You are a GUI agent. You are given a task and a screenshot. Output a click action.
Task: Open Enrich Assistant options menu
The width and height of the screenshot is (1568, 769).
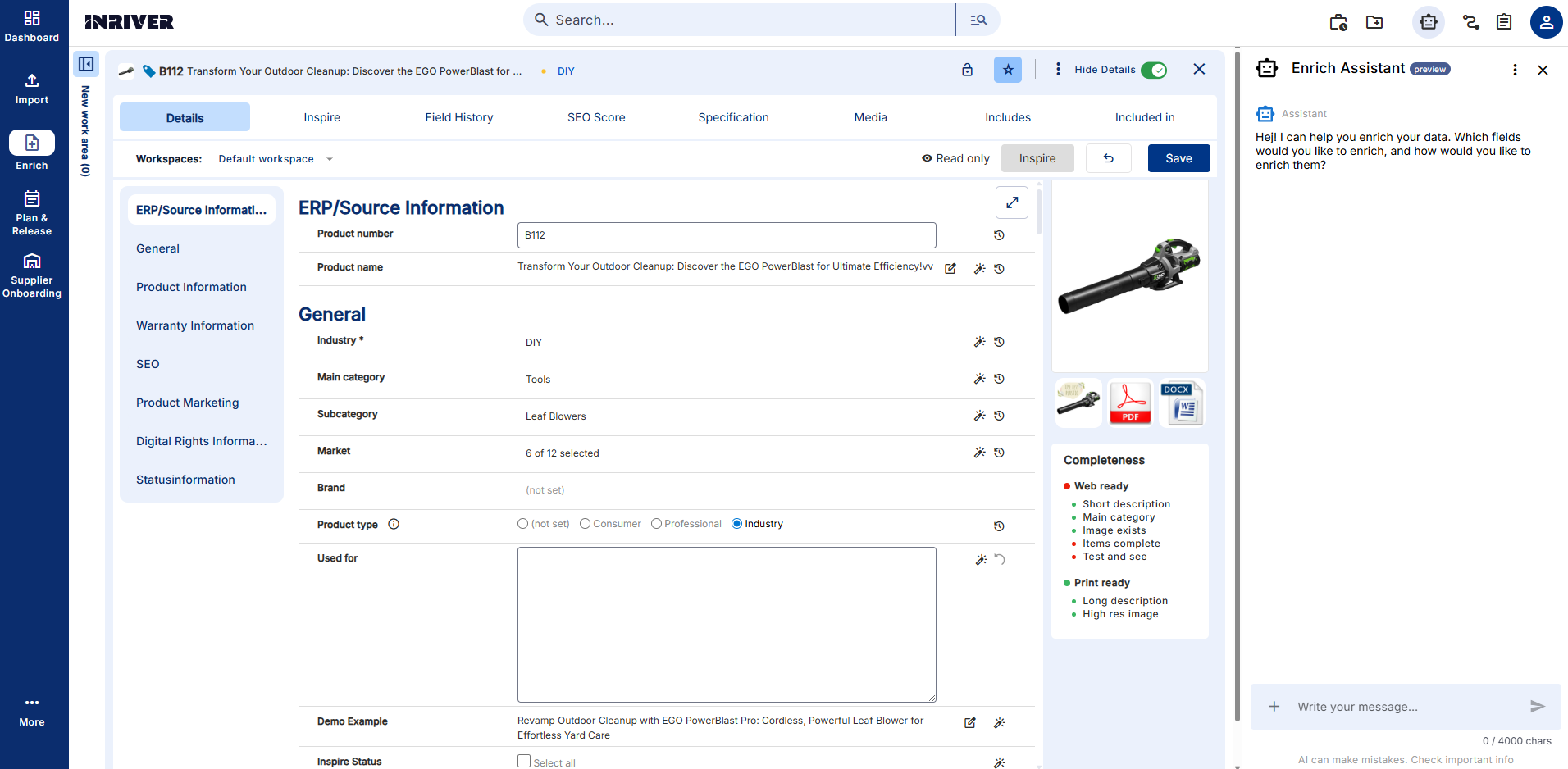click(x=1515, y=70)
